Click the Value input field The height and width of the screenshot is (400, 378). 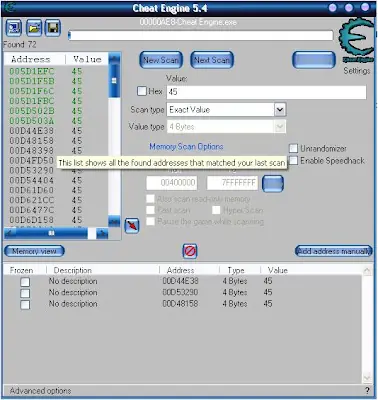tap(266, 92)
